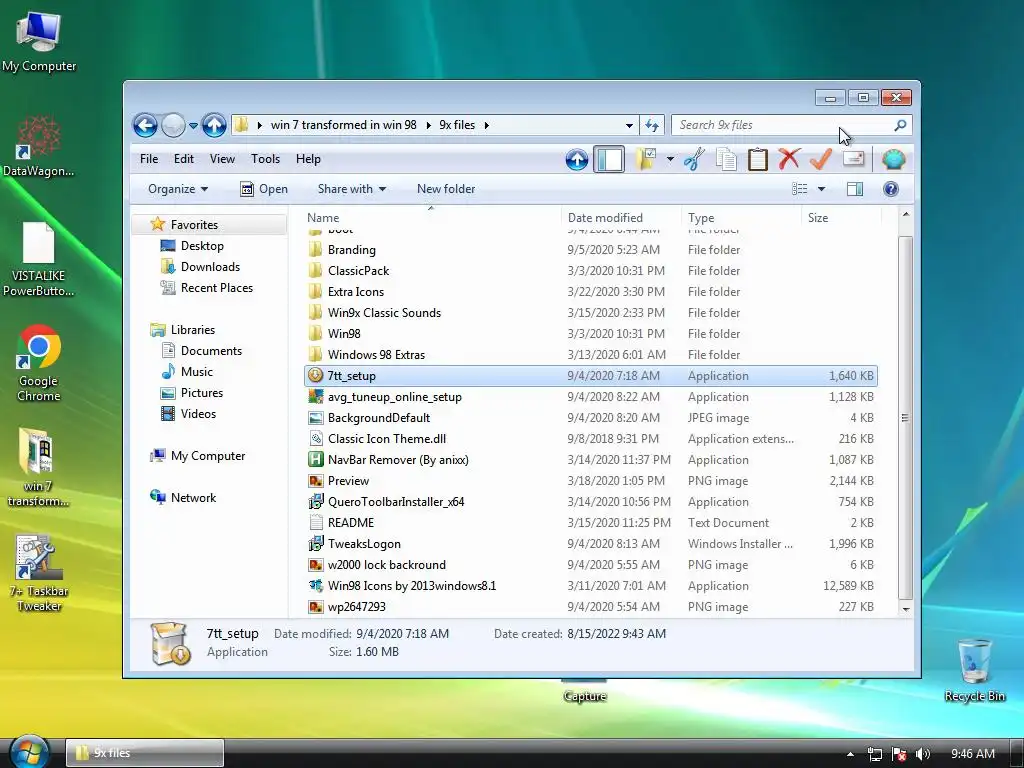
Task: Select Desktop under Favorites
Action: (192, 246)
